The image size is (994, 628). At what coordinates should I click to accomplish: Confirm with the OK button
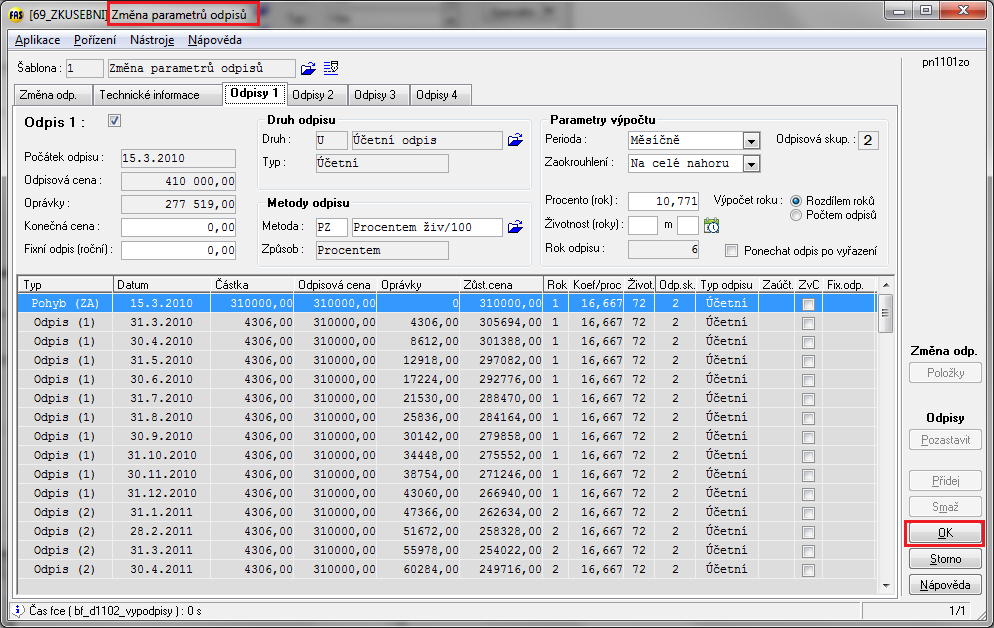pyautogui.click(x=944, y=534)
